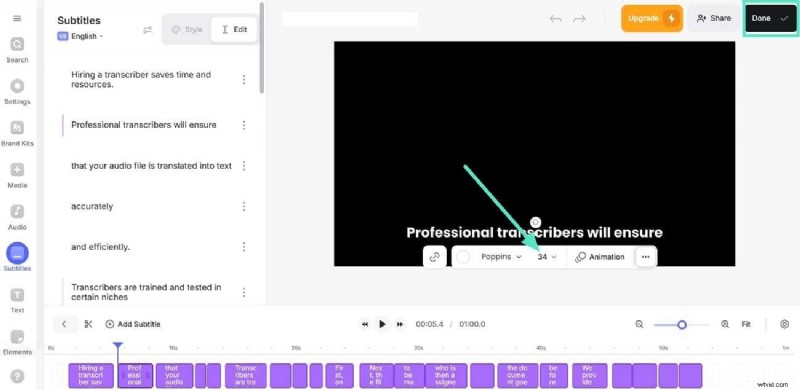Open options for 'Professional transcribers will ensure' row
This screenshot has width=800, height=390.
(x=244, y=125)
